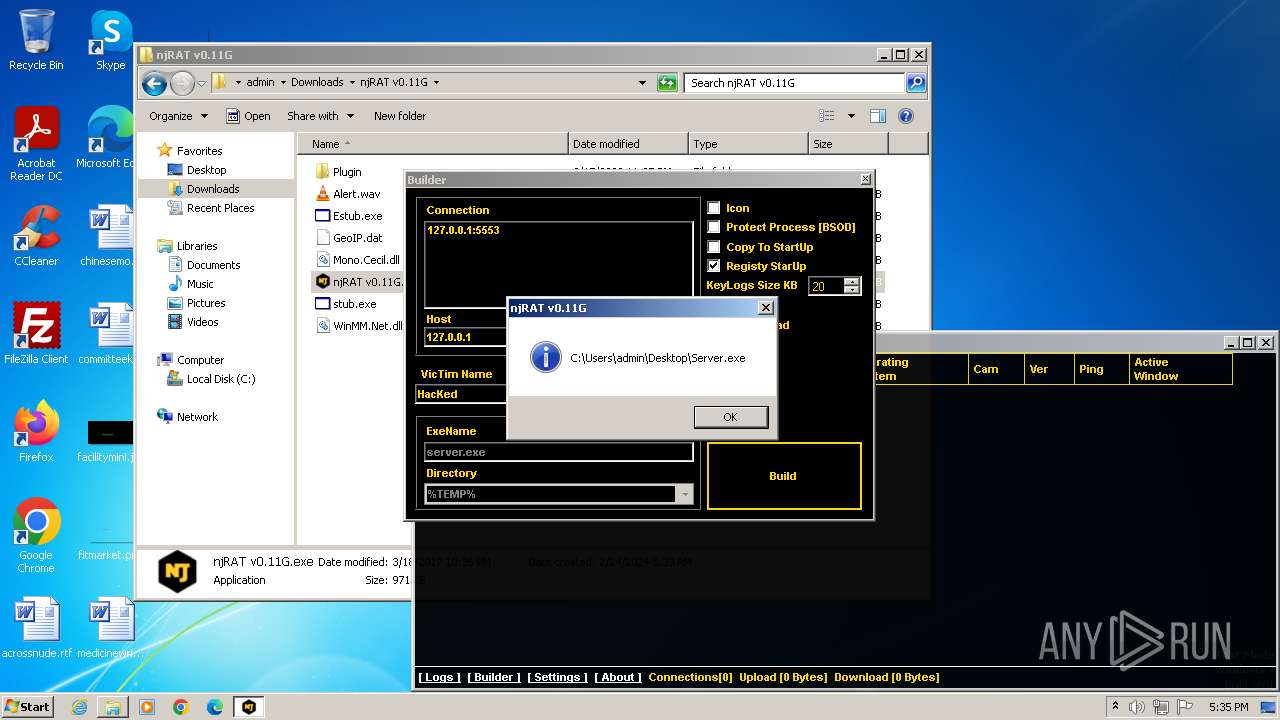This screenshot has width=1280, height=720.
Task: Close the njRAT v0.11G message box
Action: tap(766, 308)
